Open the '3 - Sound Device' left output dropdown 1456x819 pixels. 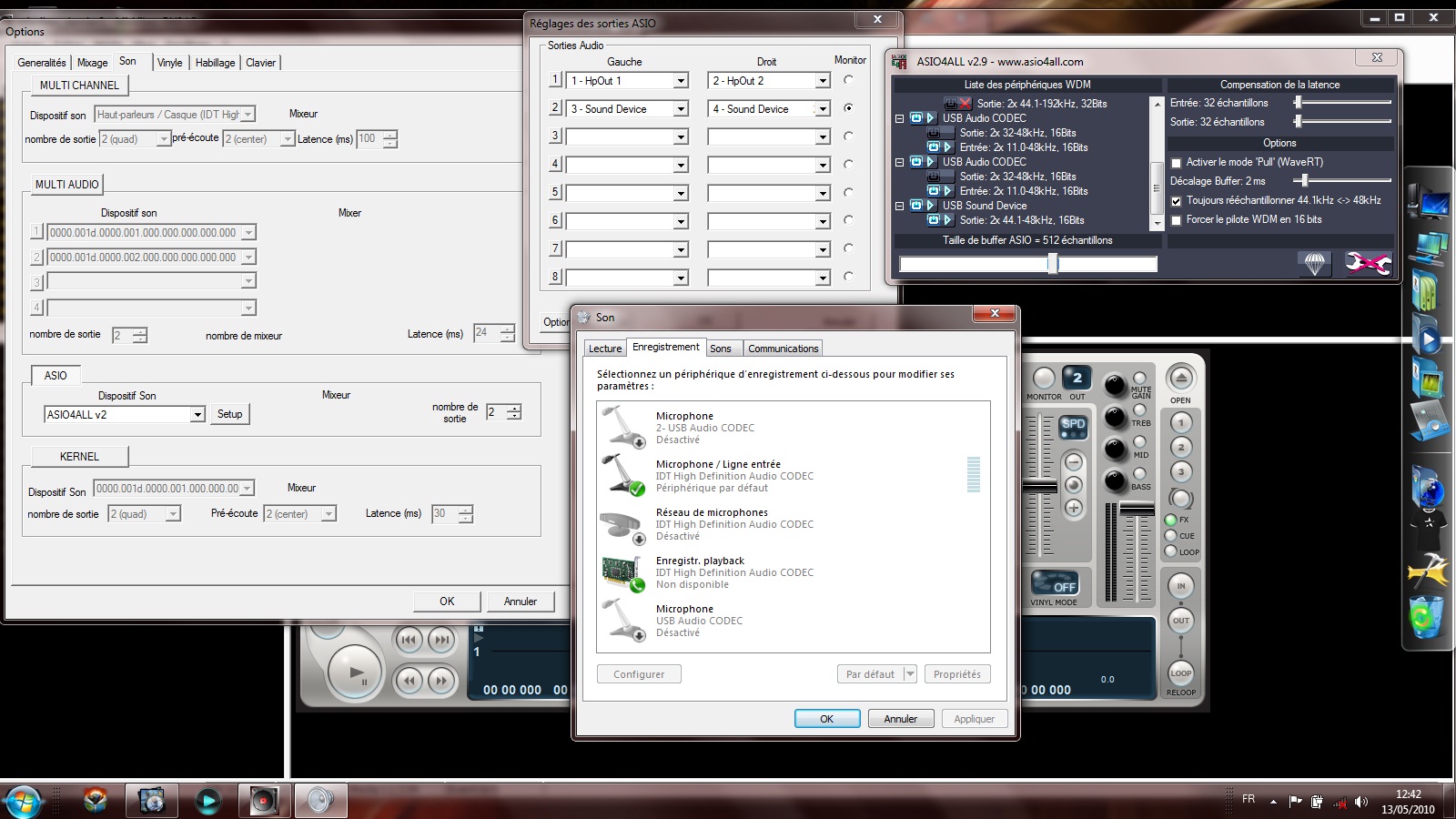pos(680,109)
